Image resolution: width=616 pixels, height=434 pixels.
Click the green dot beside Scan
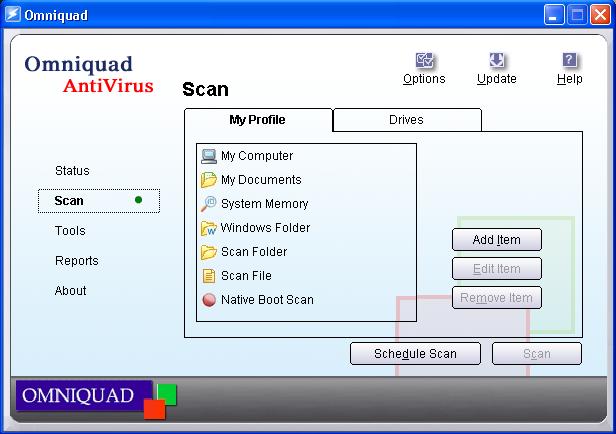point(138,200)
